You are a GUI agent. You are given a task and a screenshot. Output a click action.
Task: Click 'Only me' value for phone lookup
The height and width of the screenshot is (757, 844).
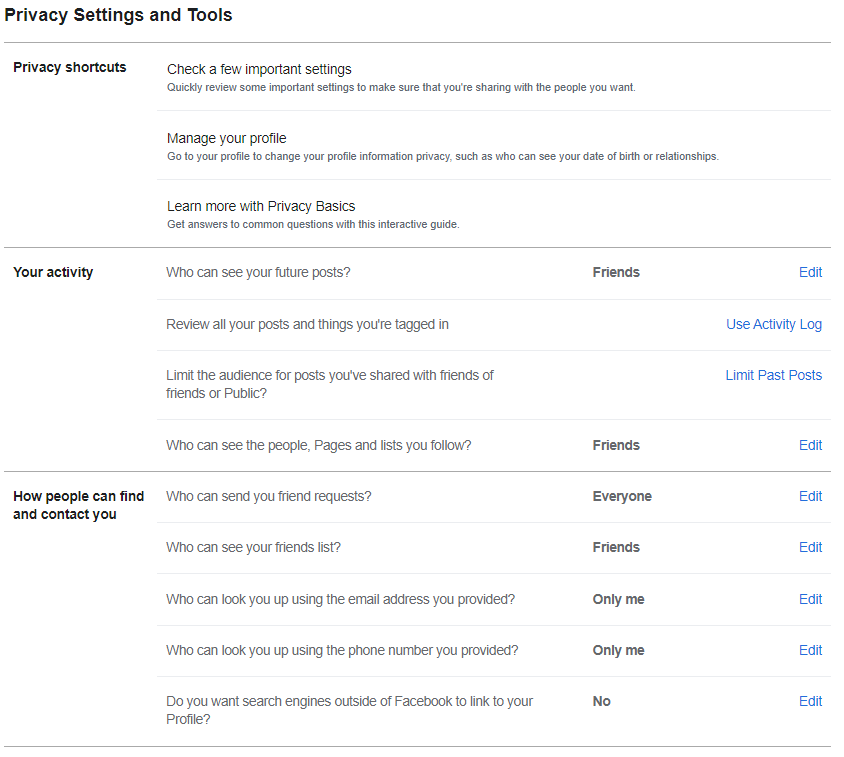pyautogui.click(x=618, y=650)
